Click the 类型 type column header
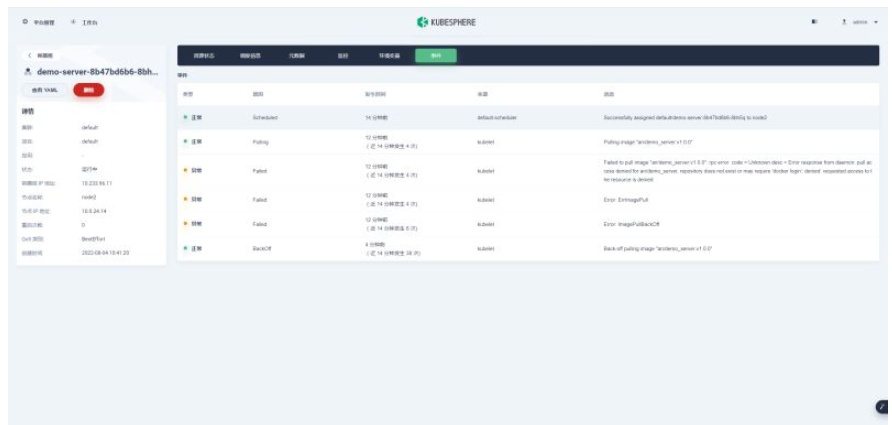This screenshot has width=892, height=425. [188, 94]
